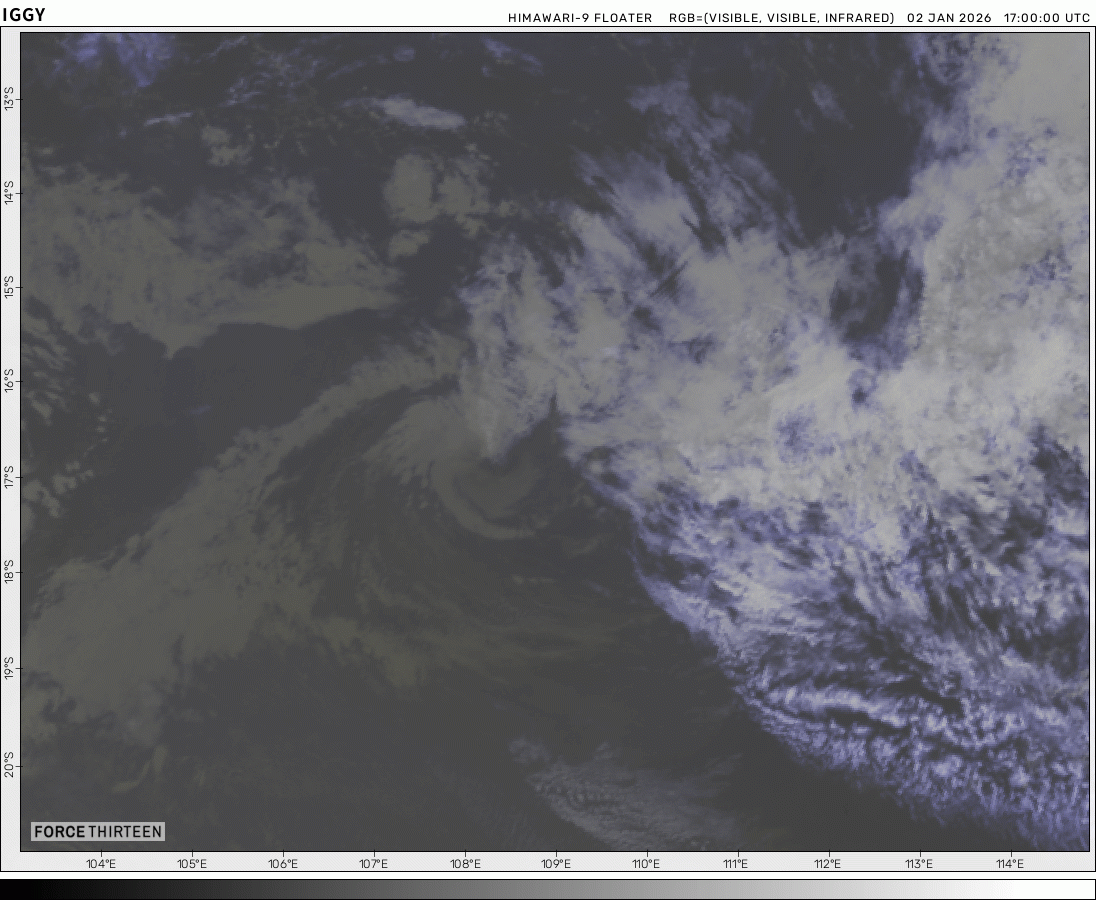Click the 108°E longitude label

click(465, 864)
